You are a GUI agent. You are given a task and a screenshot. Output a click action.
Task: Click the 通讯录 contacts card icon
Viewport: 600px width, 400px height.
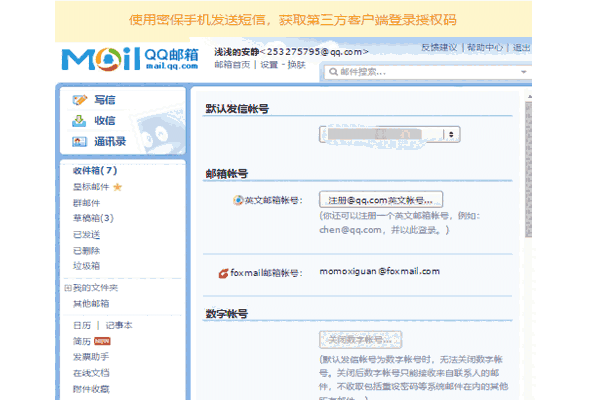point(79,142)
